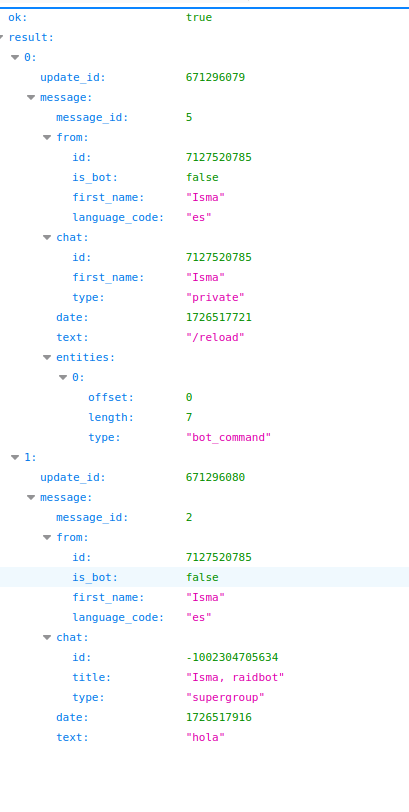The image size is (409, 812).
Task: Select the "Isma, raidbot" title value
Action: point(235,677)
